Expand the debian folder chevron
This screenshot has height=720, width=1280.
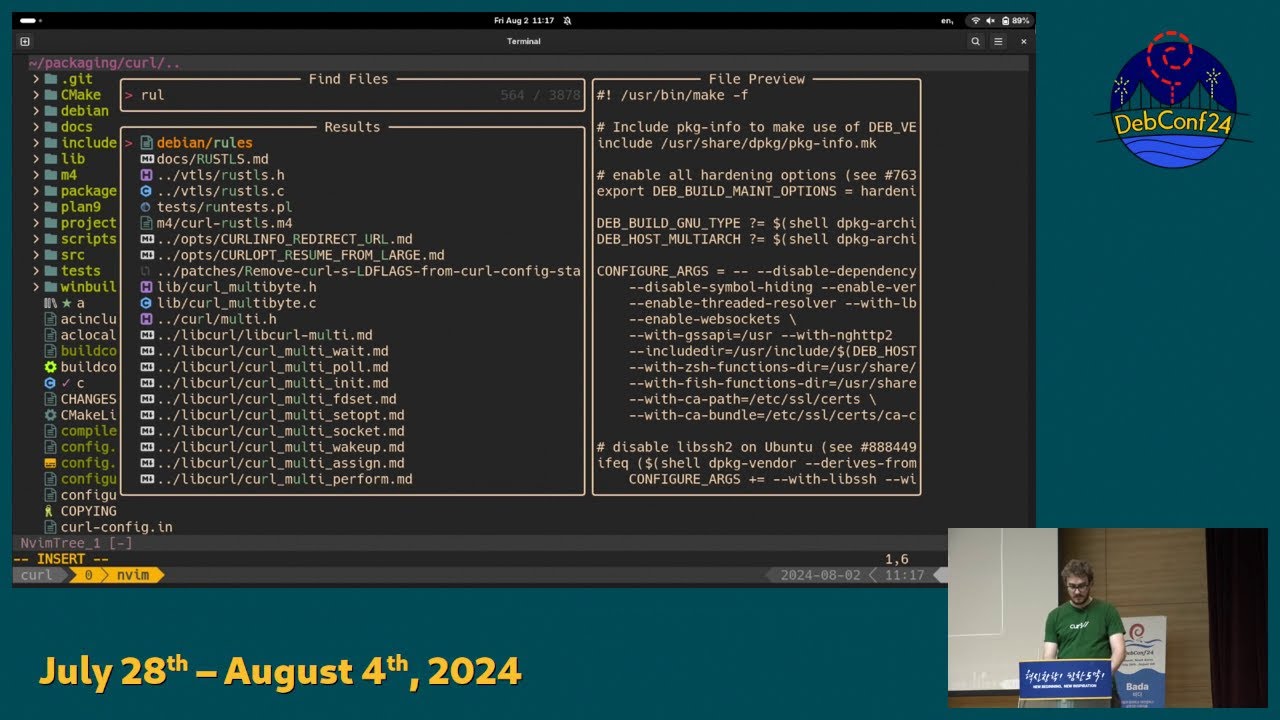[x=36, y=111]
